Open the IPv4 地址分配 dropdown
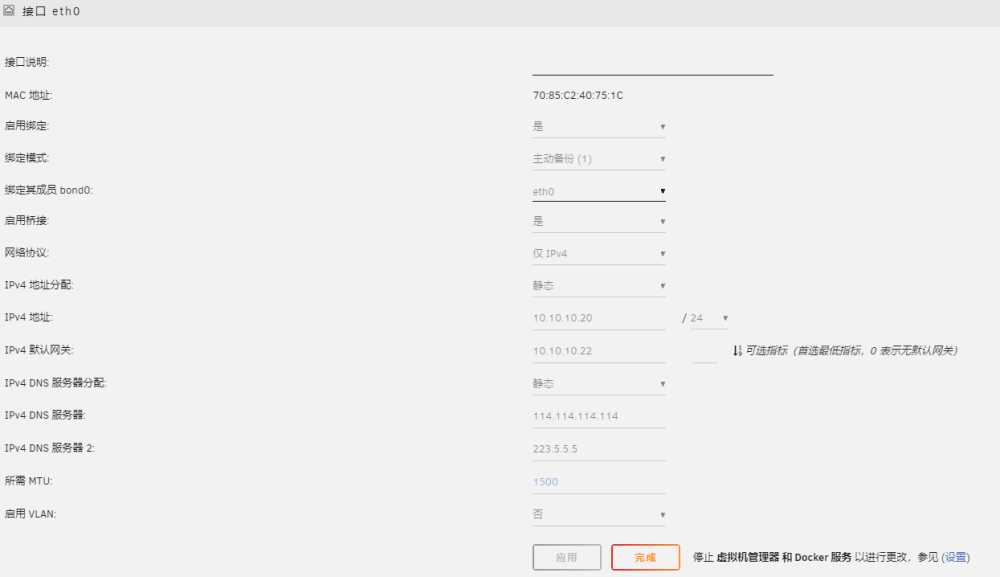 (x=599, y=286)
